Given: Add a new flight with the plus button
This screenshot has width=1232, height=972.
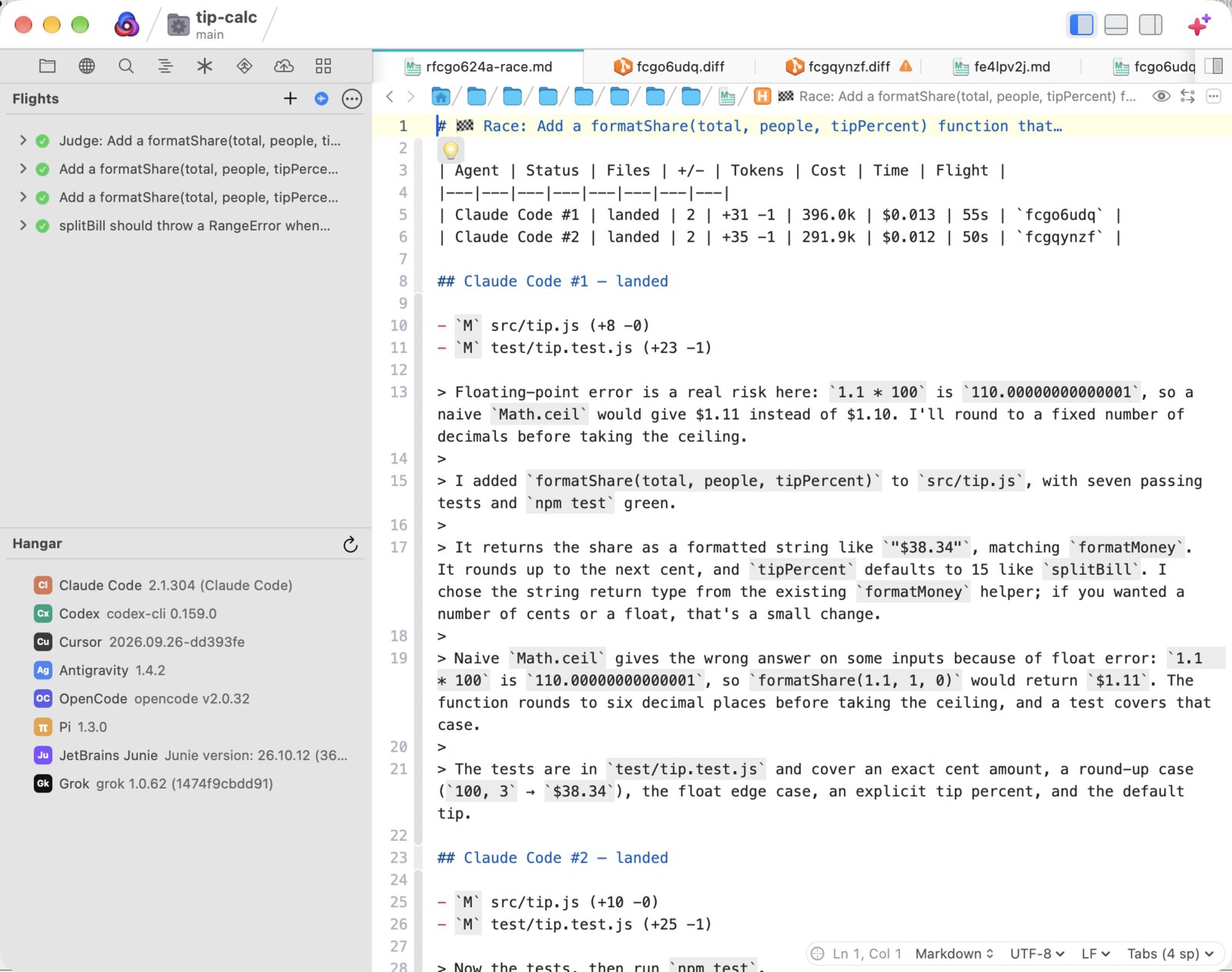Looking at the screenshot, I should [290, 99].
